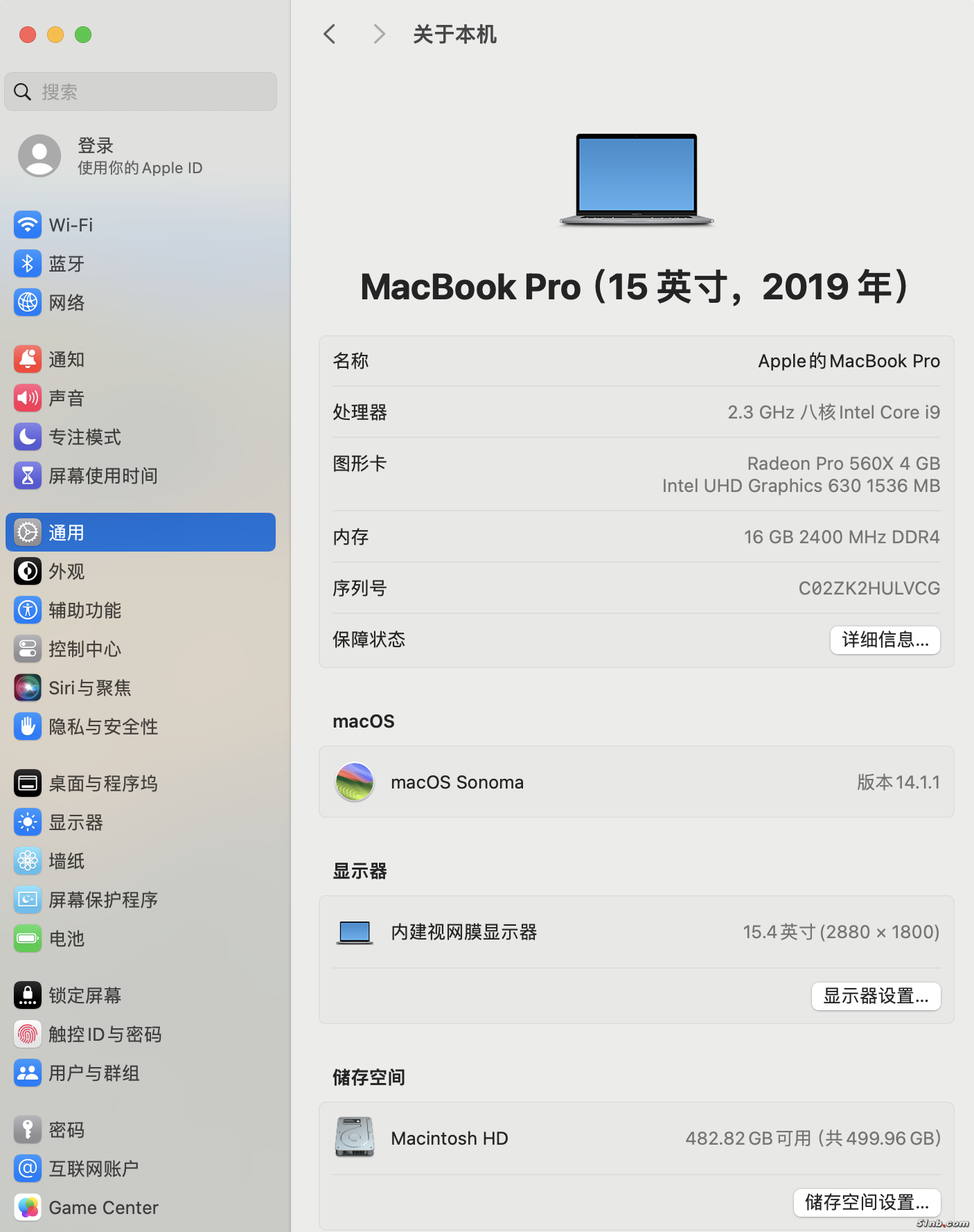
Task: Open the Bluetooth (蓝牙) settings icon
Action: (x=28, y=264)
